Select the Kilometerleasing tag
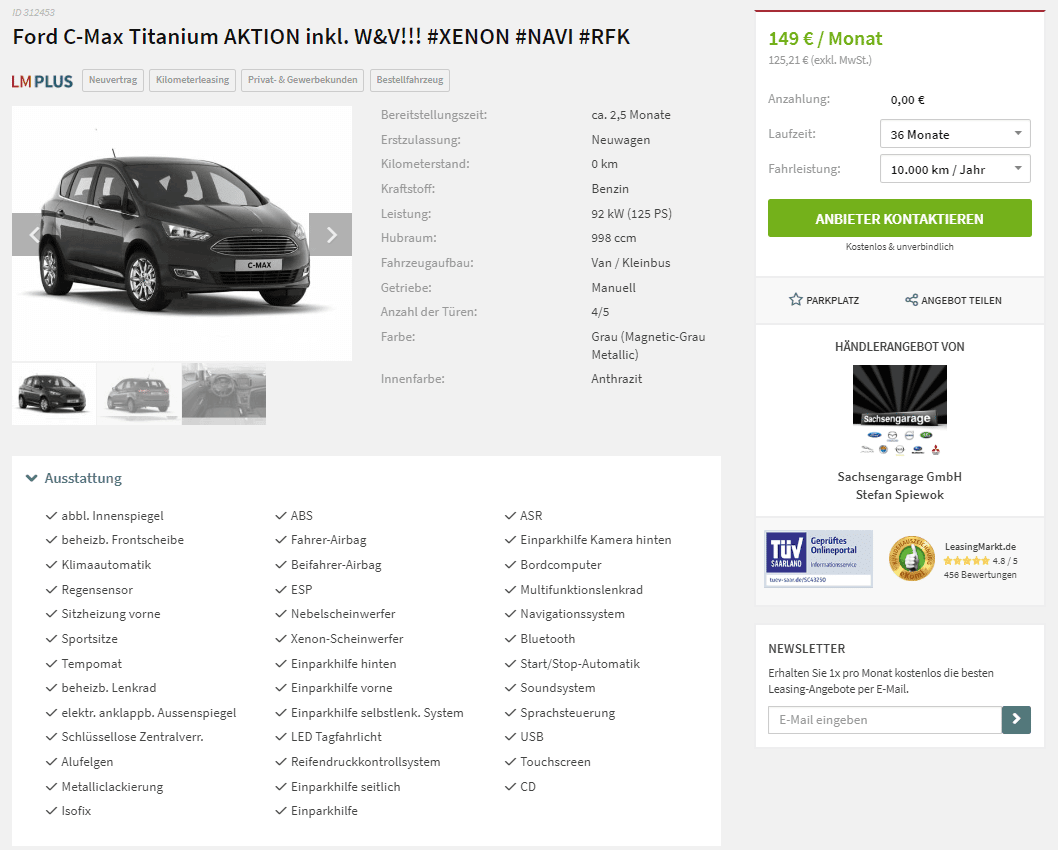Viewport: 1058px width, 850px height. tap(192, 80)
